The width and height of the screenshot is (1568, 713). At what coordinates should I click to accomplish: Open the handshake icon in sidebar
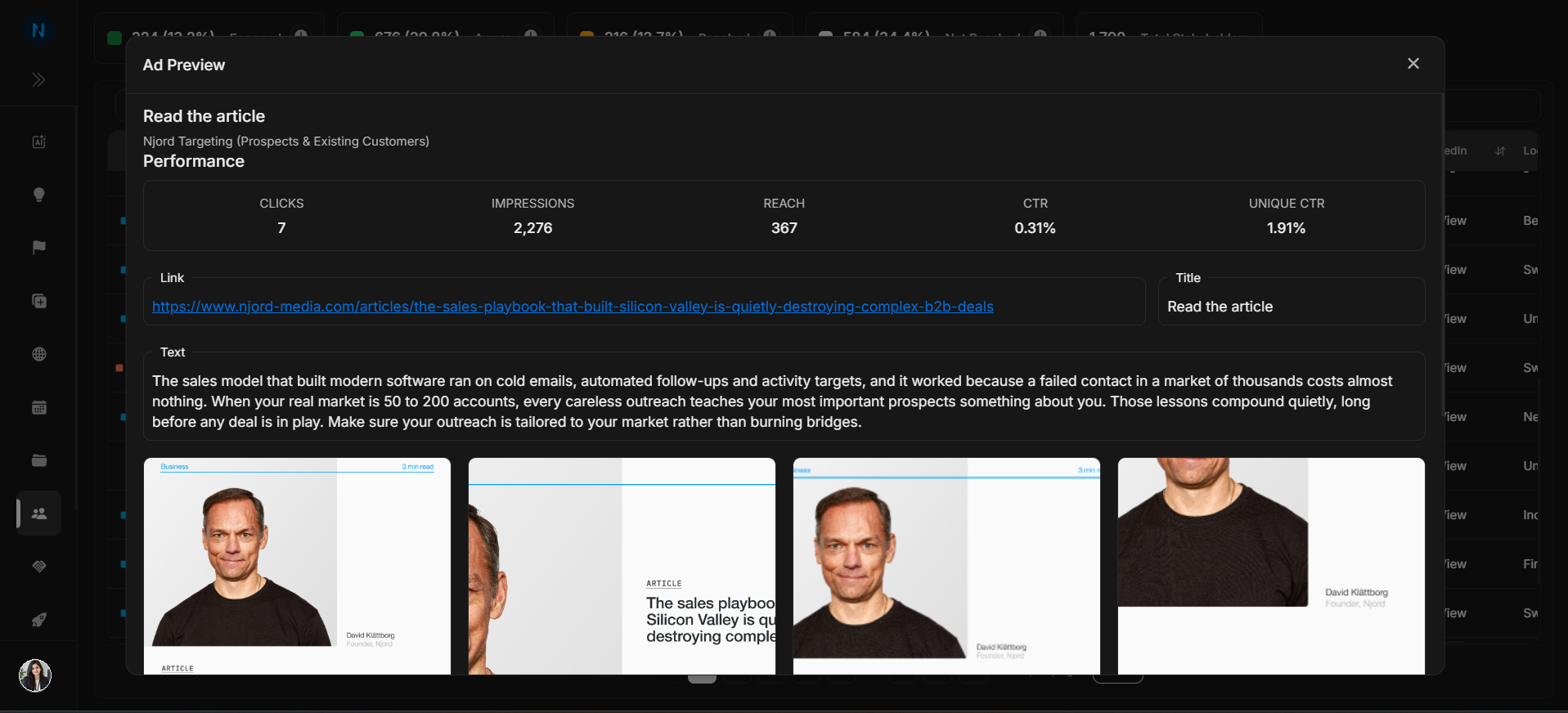[x=38, y=567]
